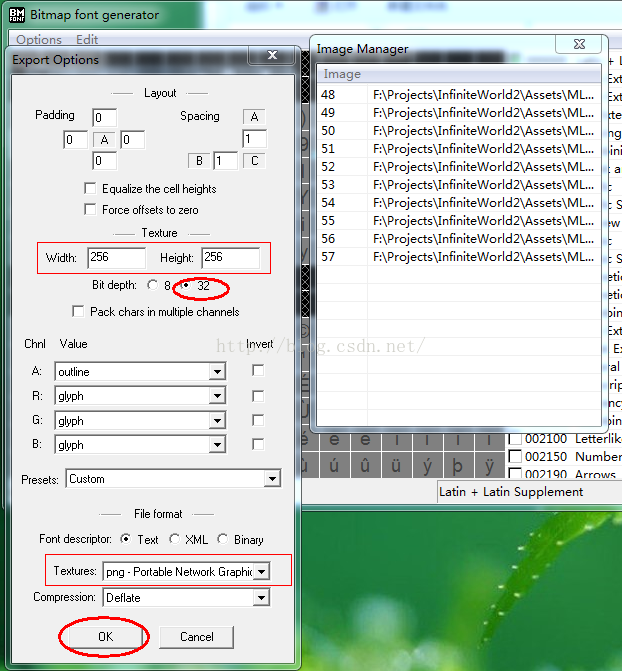Expand the Presets dropdown showing Custom

coord(173,478)
